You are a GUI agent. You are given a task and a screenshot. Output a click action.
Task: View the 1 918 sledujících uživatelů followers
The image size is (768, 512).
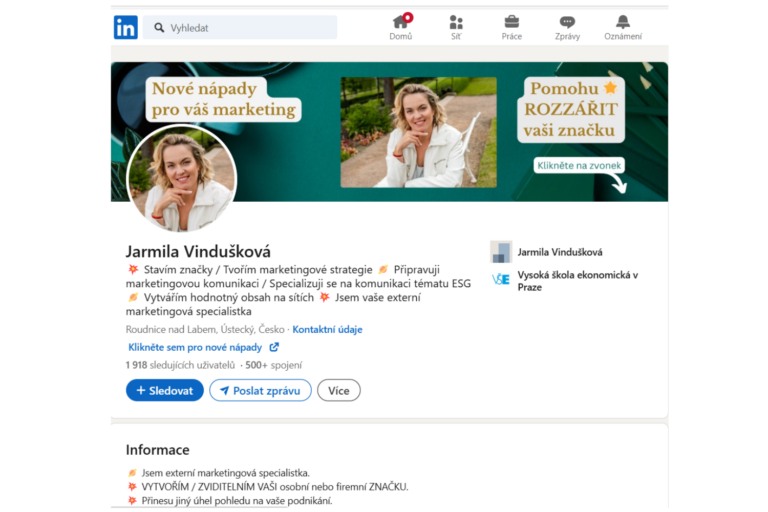tap(180, 365)
